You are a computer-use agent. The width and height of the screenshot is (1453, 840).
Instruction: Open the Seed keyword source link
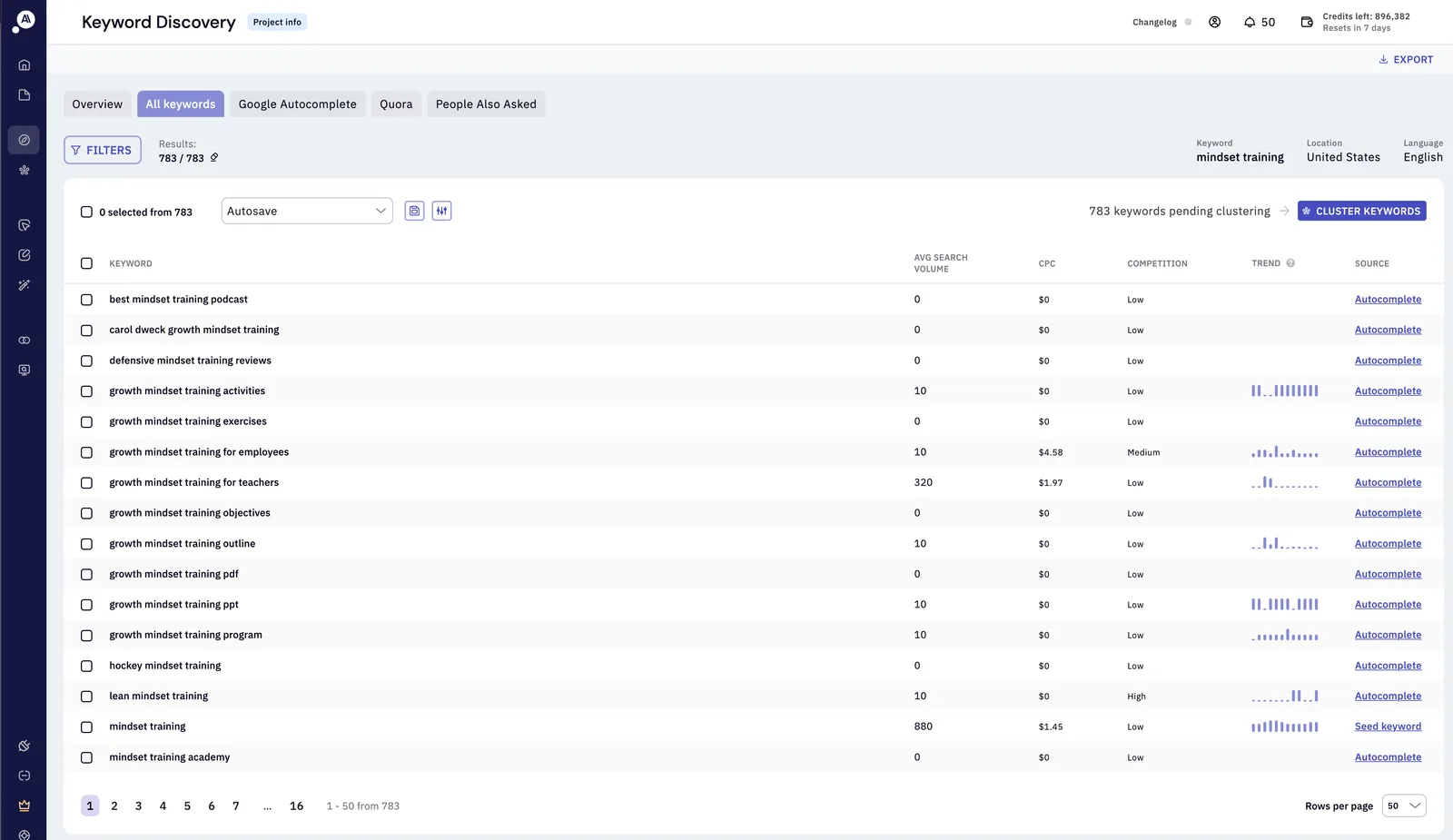tap(1388, 726)
